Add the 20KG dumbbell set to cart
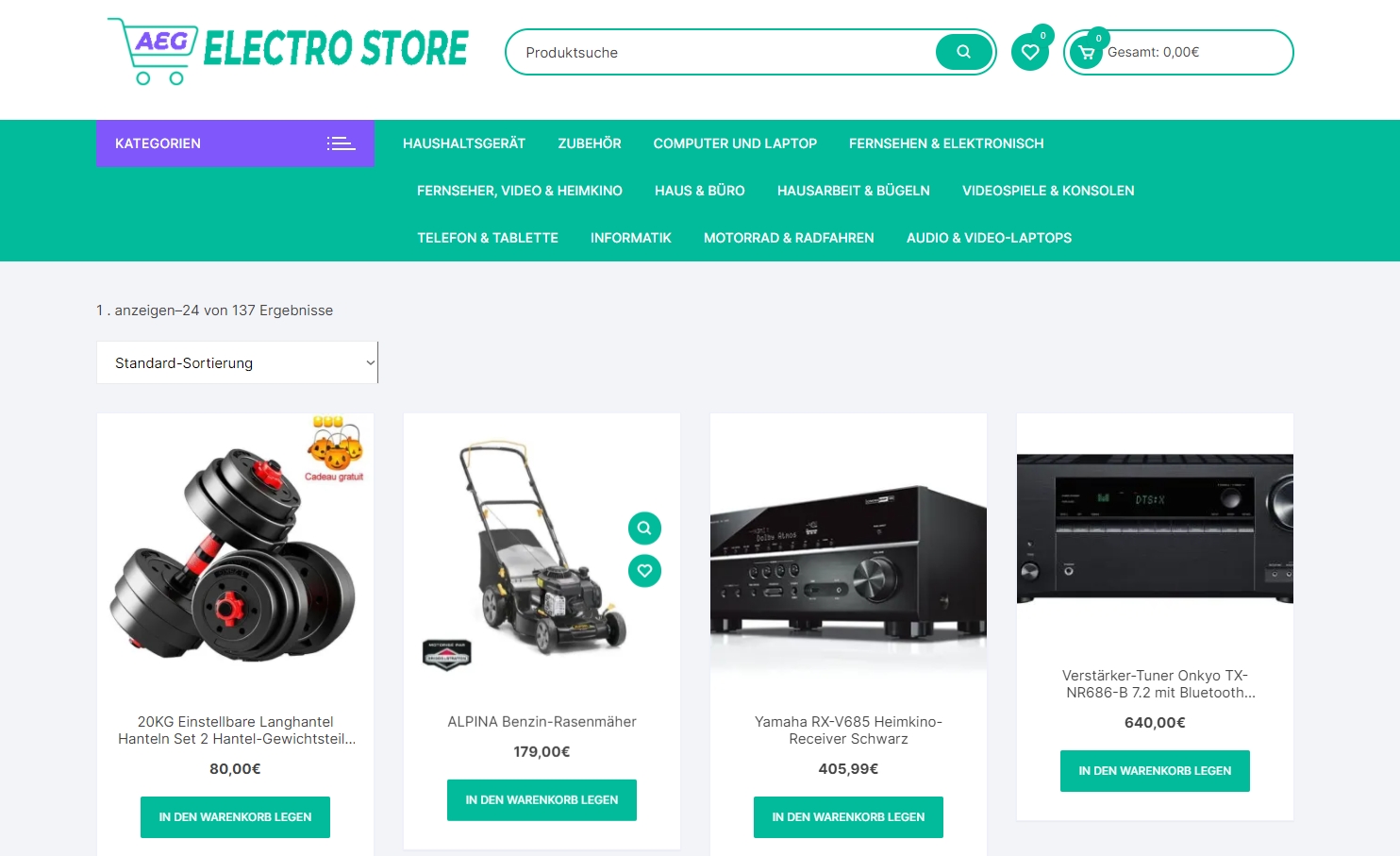This screenshot has height=856, width=1400. pos(235,817)
